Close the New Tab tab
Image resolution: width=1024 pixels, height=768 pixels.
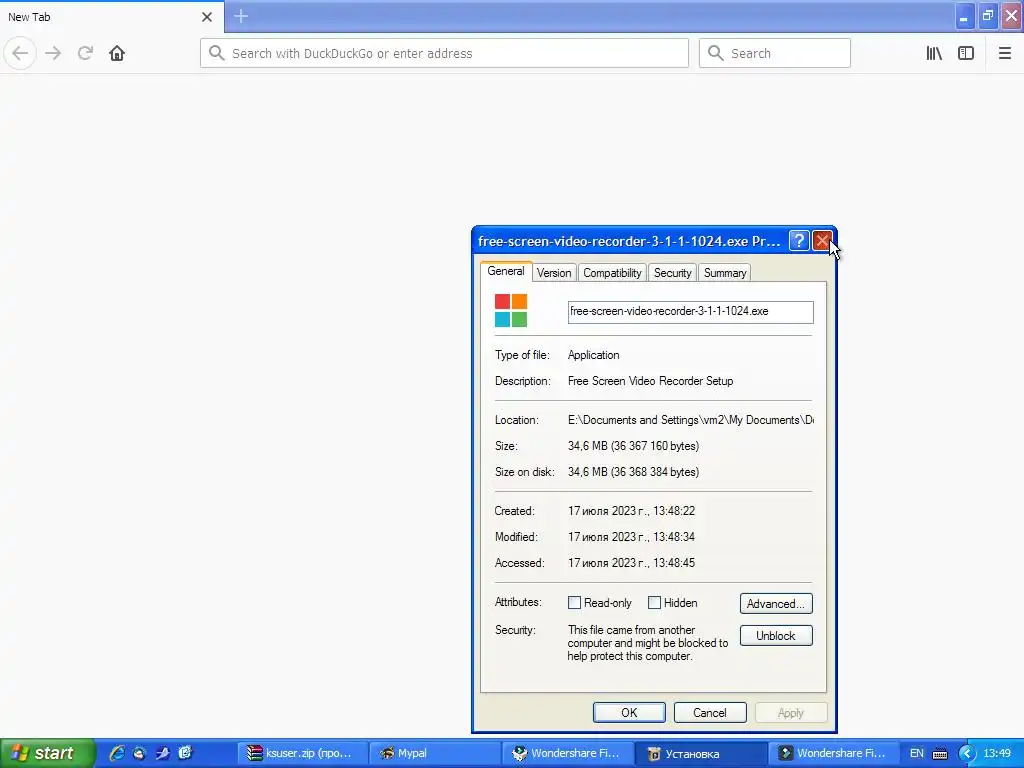[207, 17]
